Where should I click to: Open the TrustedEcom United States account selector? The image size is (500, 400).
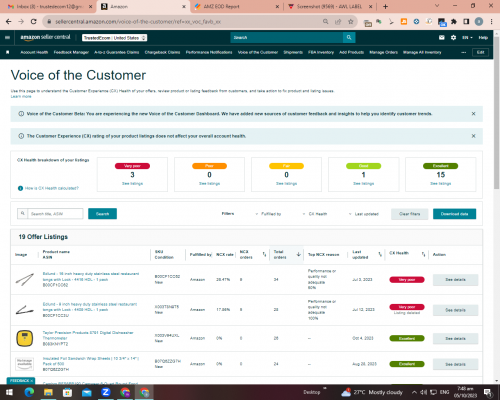[x=115, y=38]
